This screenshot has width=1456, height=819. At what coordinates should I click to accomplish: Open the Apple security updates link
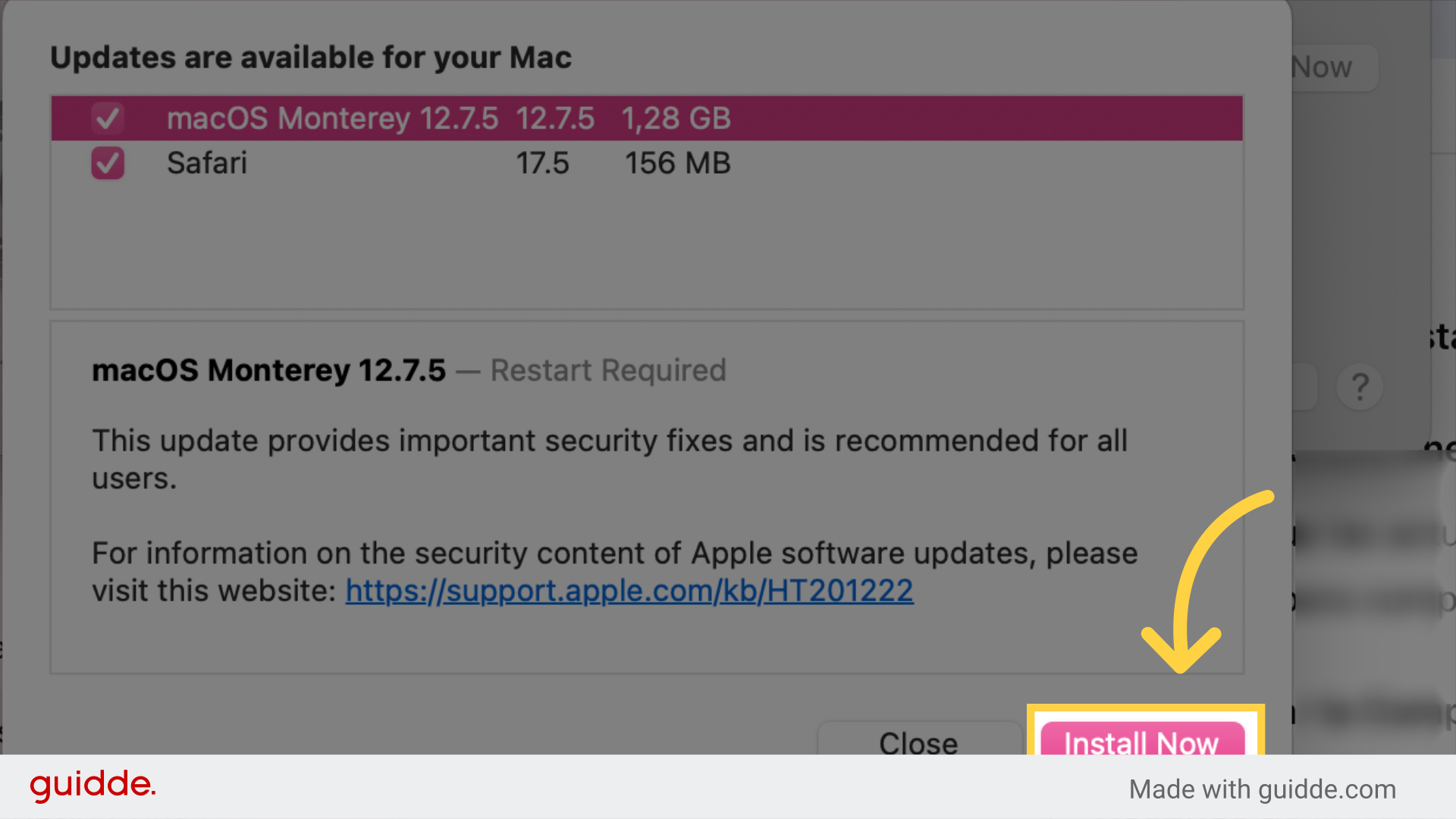click(629, 591)
